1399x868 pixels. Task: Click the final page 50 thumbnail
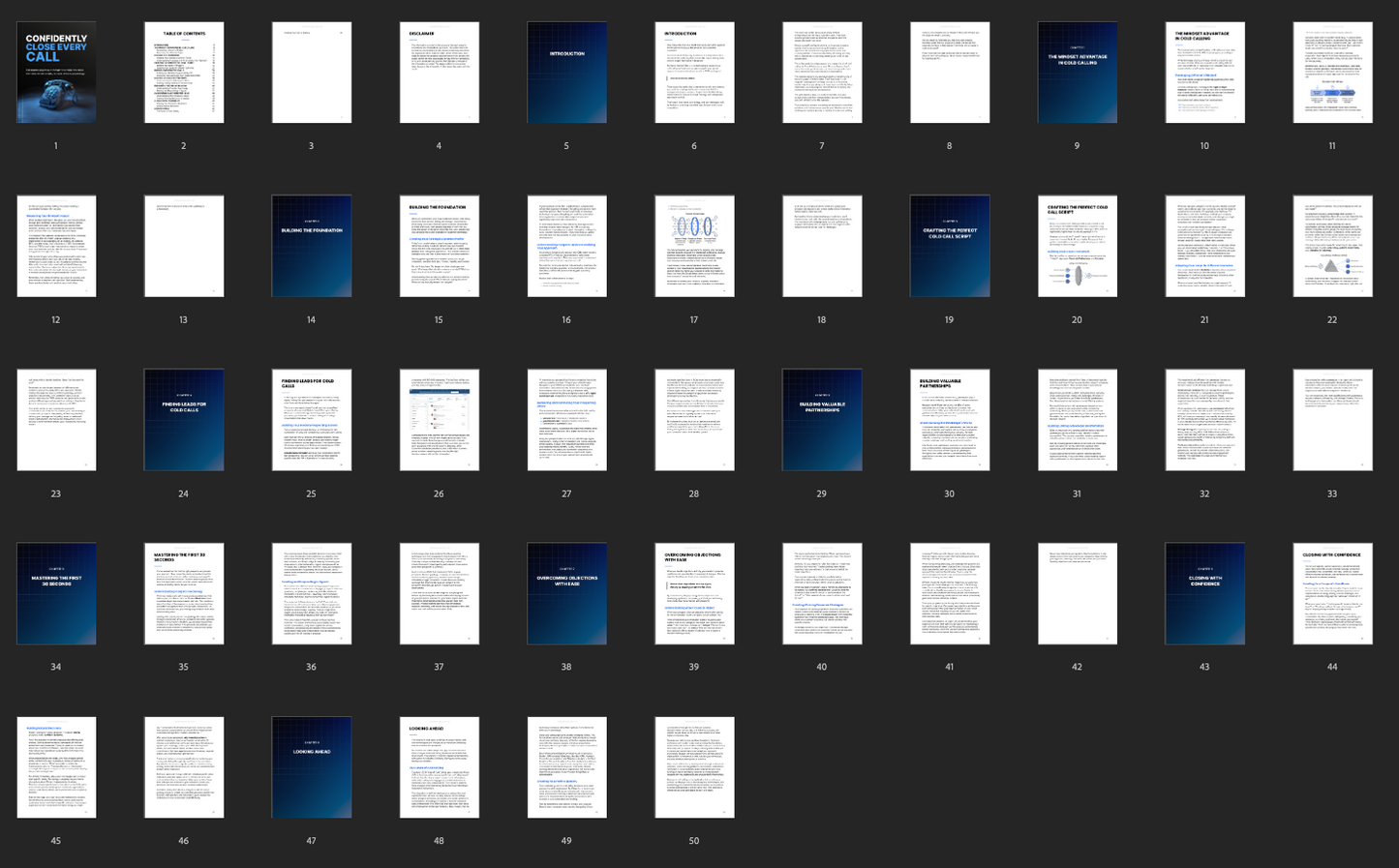pyautogui.click(x=694, y=767)
